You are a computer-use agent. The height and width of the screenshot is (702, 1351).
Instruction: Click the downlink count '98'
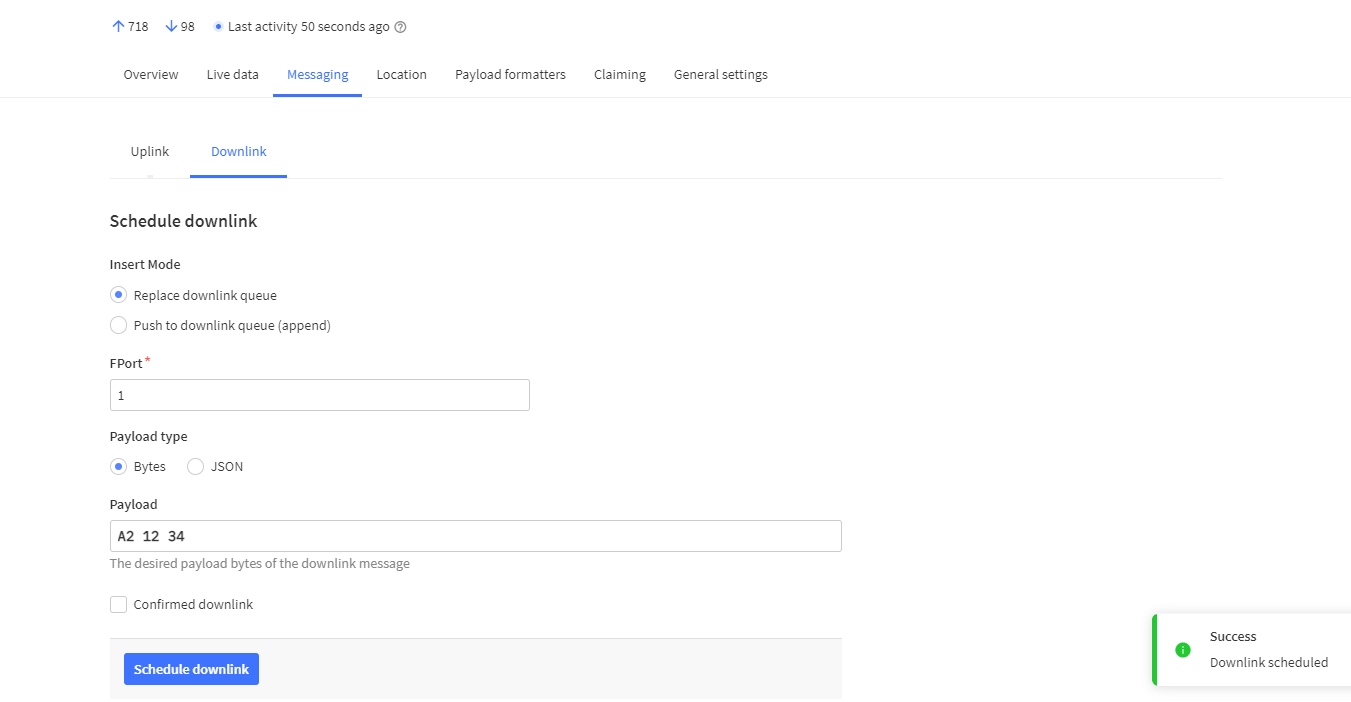pos(188,27)
